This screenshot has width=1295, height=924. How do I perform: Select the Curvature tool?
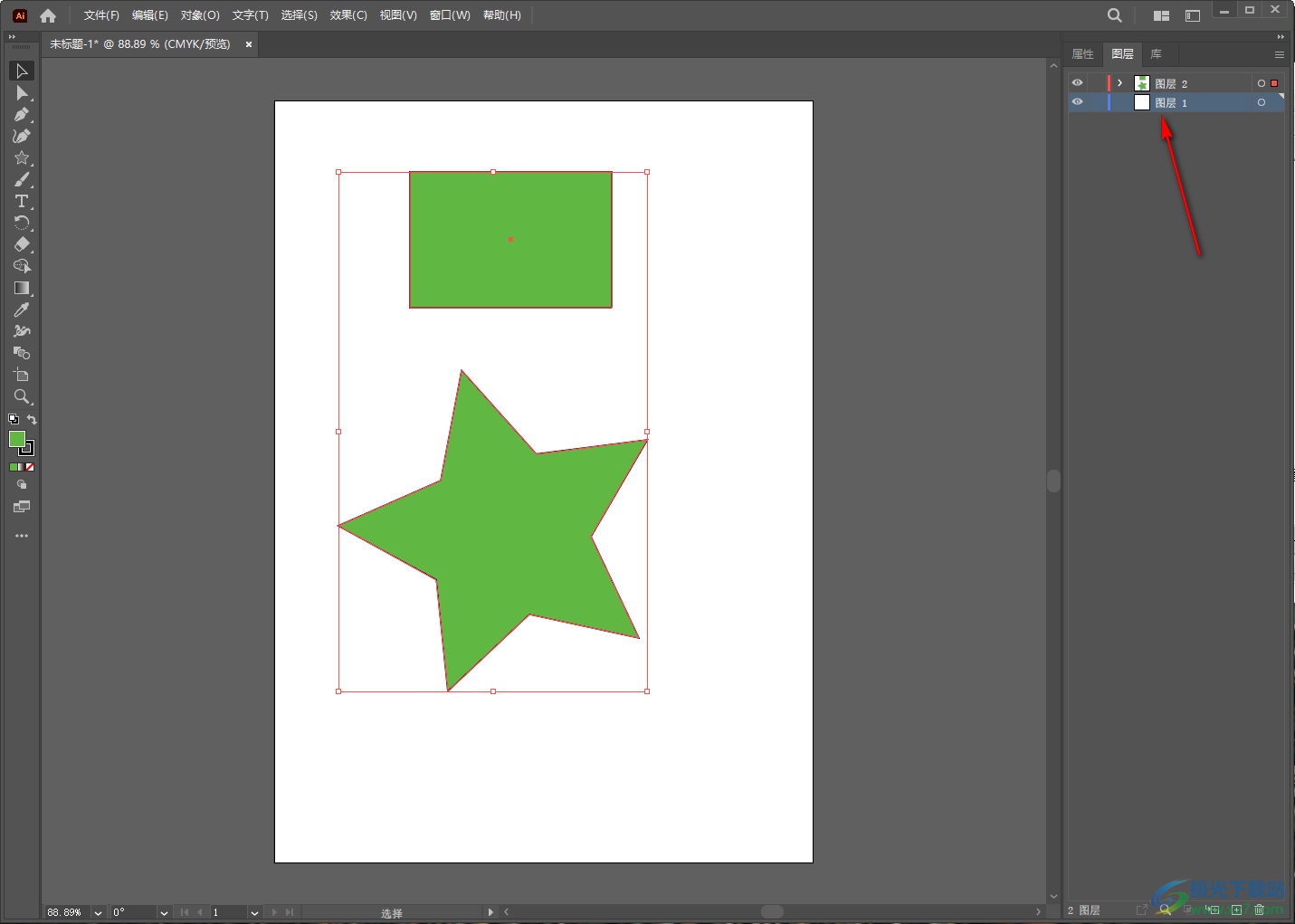[22, 136]
